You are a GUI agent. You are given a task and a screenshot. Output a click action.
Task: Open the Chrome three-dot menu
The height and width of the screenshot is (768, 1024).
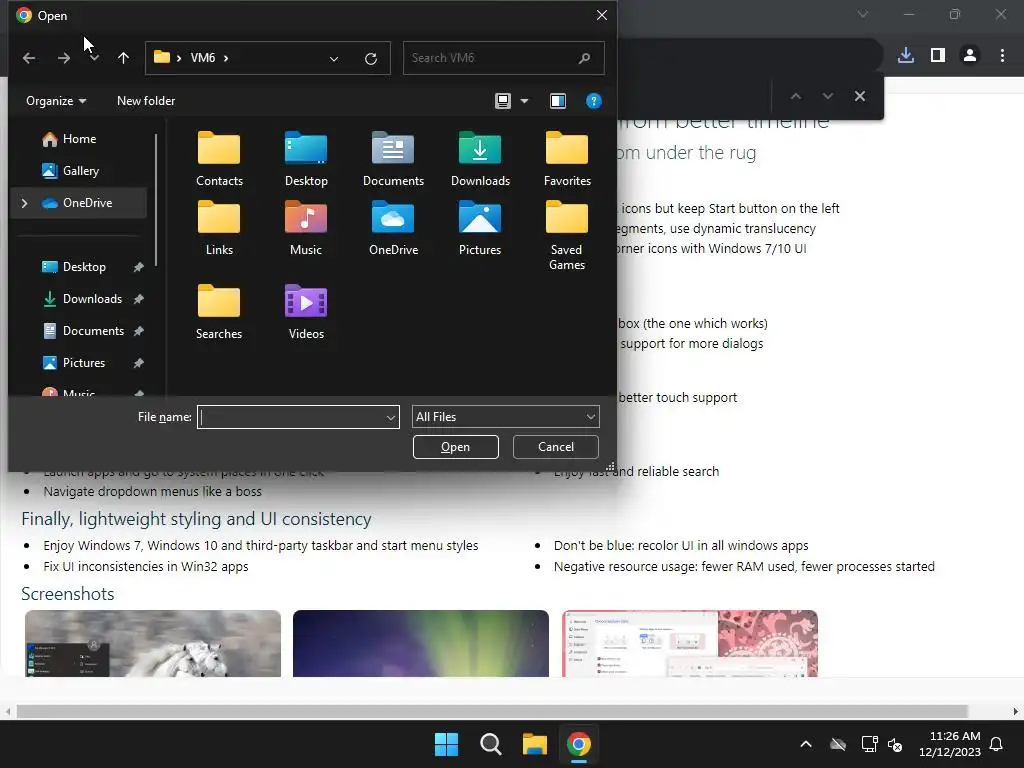1002,56
